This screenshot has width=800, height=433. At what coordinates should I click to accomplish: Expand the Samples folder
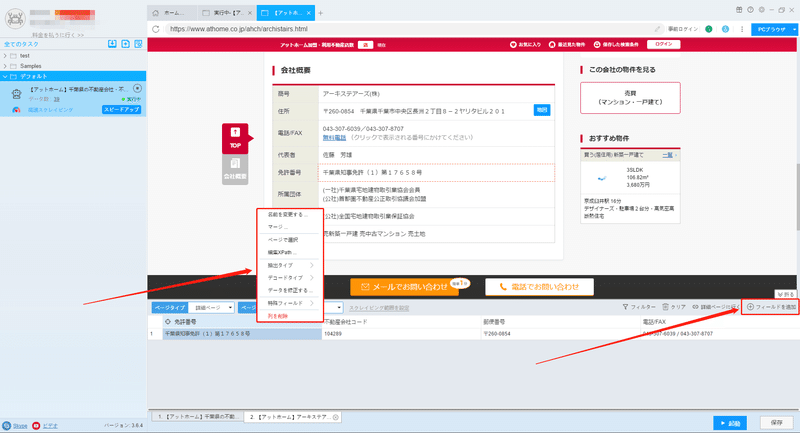click(5, 66)
